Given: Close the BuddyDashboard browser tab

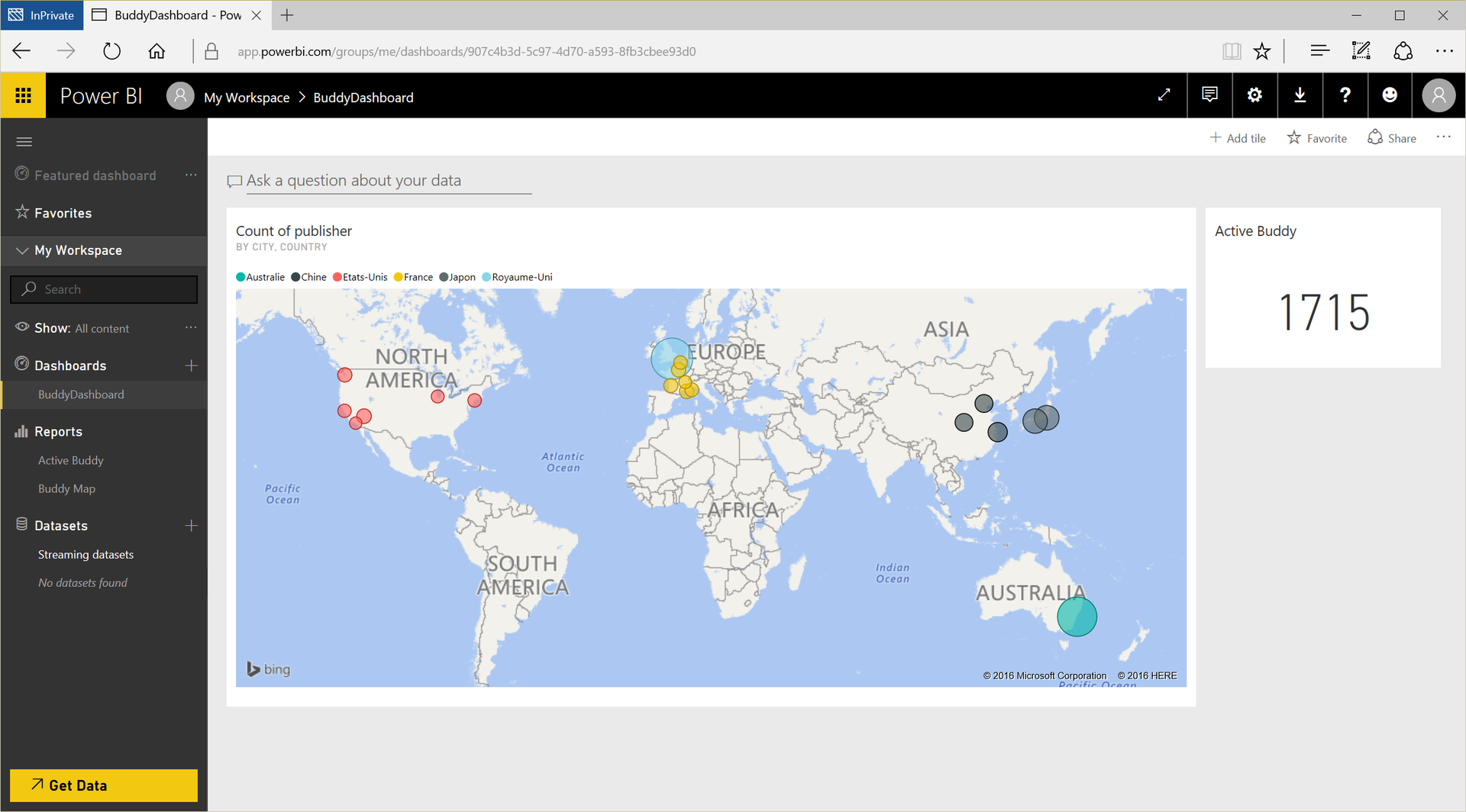Looking at the screenshot, I should coord(257,15).
